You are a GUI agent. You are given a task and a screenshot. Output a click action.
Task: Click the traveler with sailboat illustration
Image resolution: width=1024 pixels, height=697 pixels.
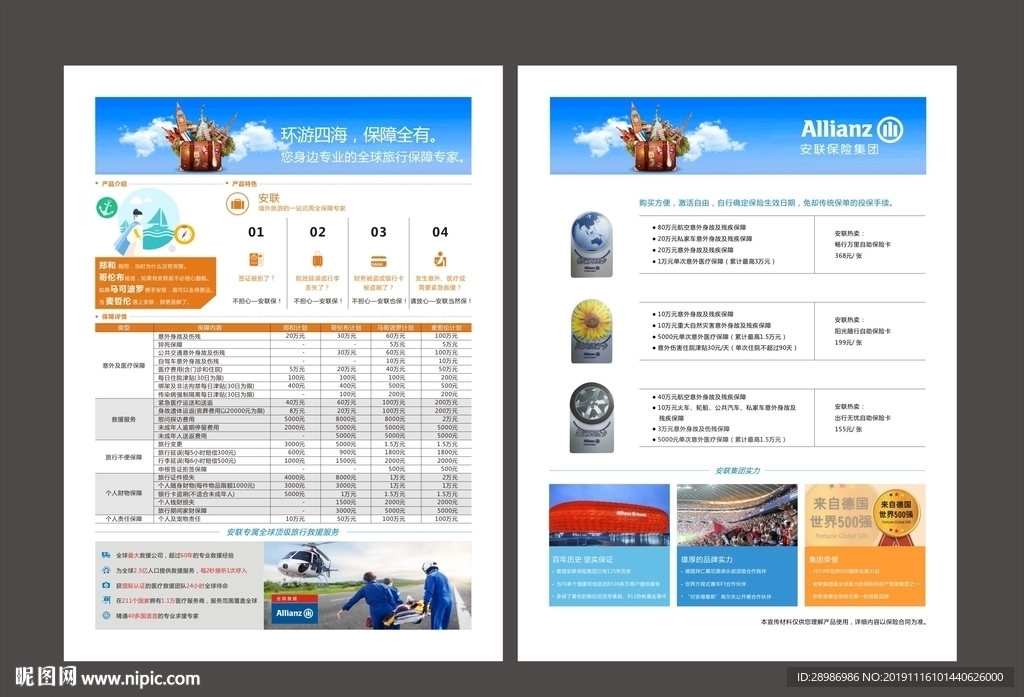(145, 222)
